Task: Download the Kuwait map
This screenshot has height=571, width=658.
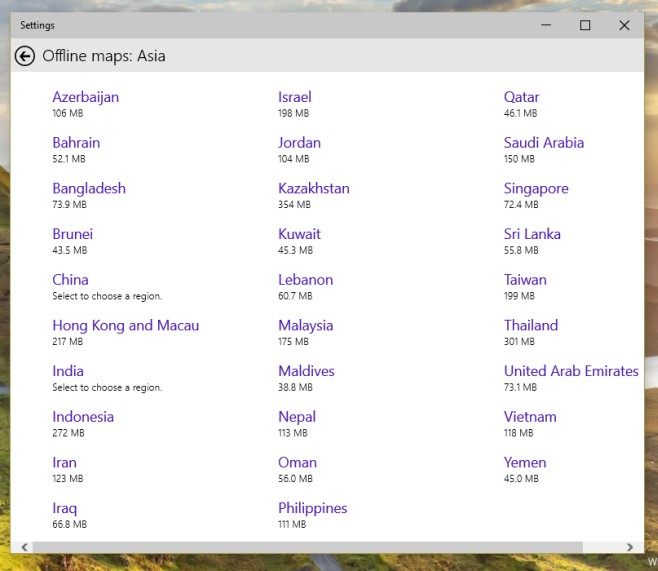Action: (299, 234)
